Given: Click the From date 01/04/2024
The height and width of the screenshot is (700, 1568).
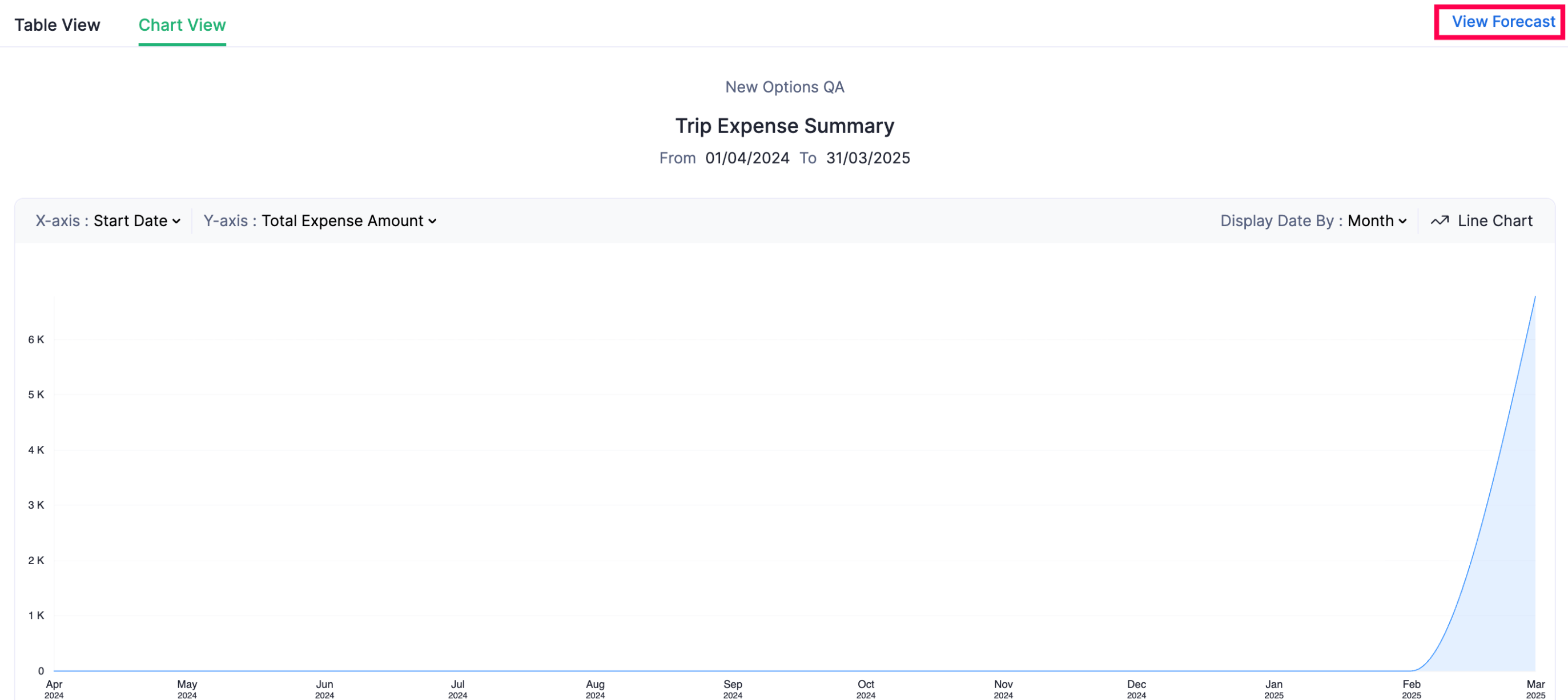Looking at the screenshot, I should [x=747, y=158].
